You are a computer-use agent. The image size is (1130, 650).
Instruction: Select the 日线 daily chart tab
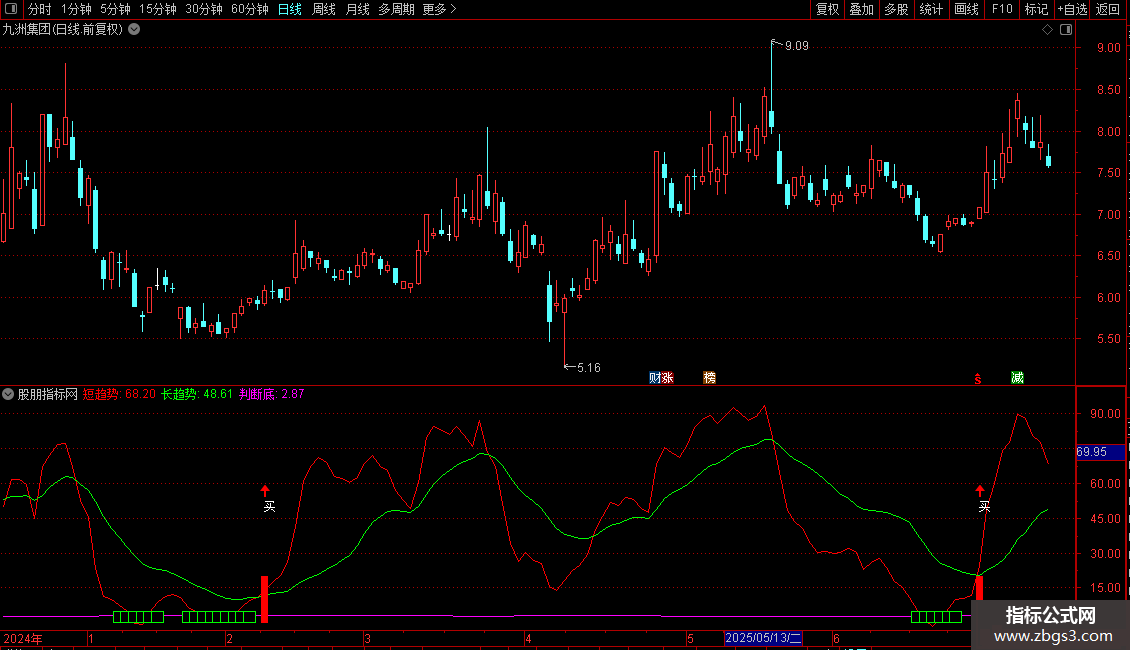pyautogui.click(x=290, y=9)
